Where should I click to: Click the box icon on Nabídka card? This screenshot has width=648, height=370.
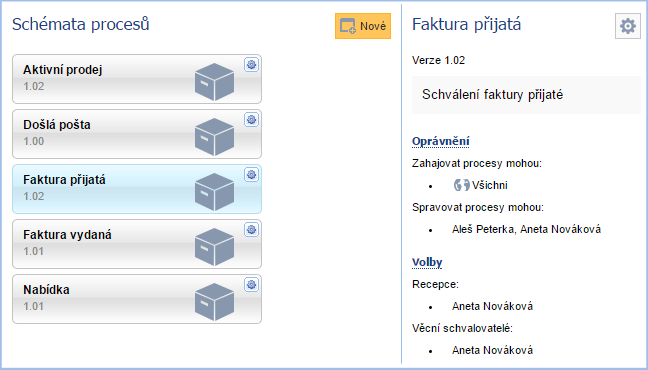214,302
